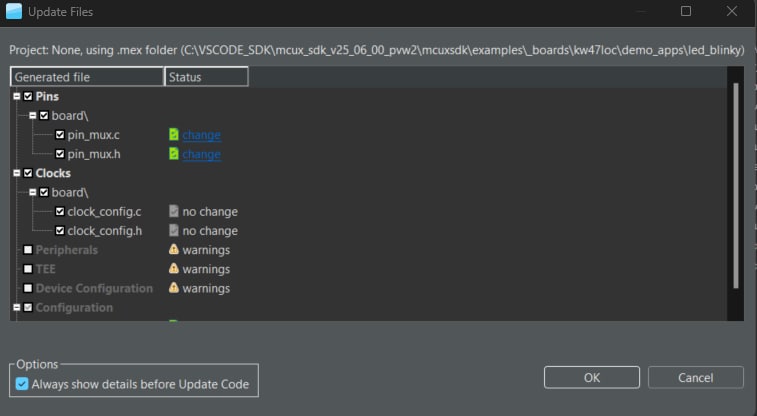The width and height of the screenshot is (757, 416).
Task: Click the green changed-file icon beside pin_mux.c
Action: coord(174,135)
